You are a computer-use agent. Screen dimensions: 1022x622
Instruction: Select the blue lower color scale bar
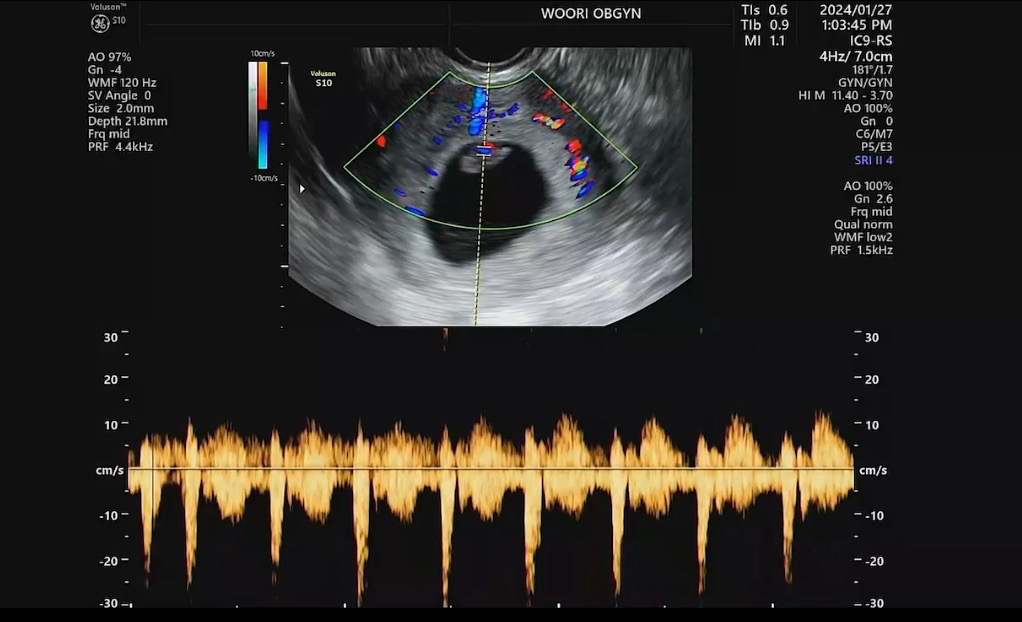262,144
